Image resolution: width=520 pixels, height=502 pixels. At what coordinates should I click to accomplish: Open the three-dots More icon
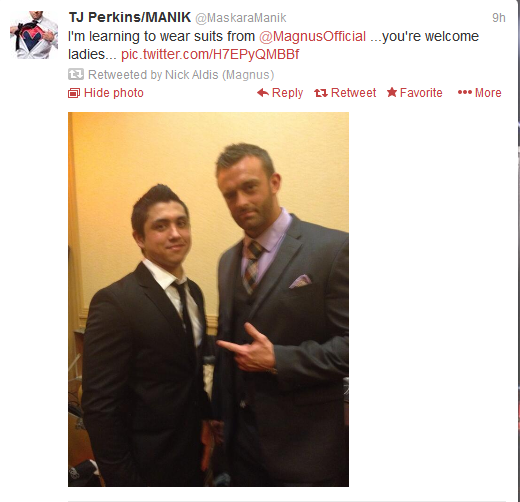coord(465,92)
